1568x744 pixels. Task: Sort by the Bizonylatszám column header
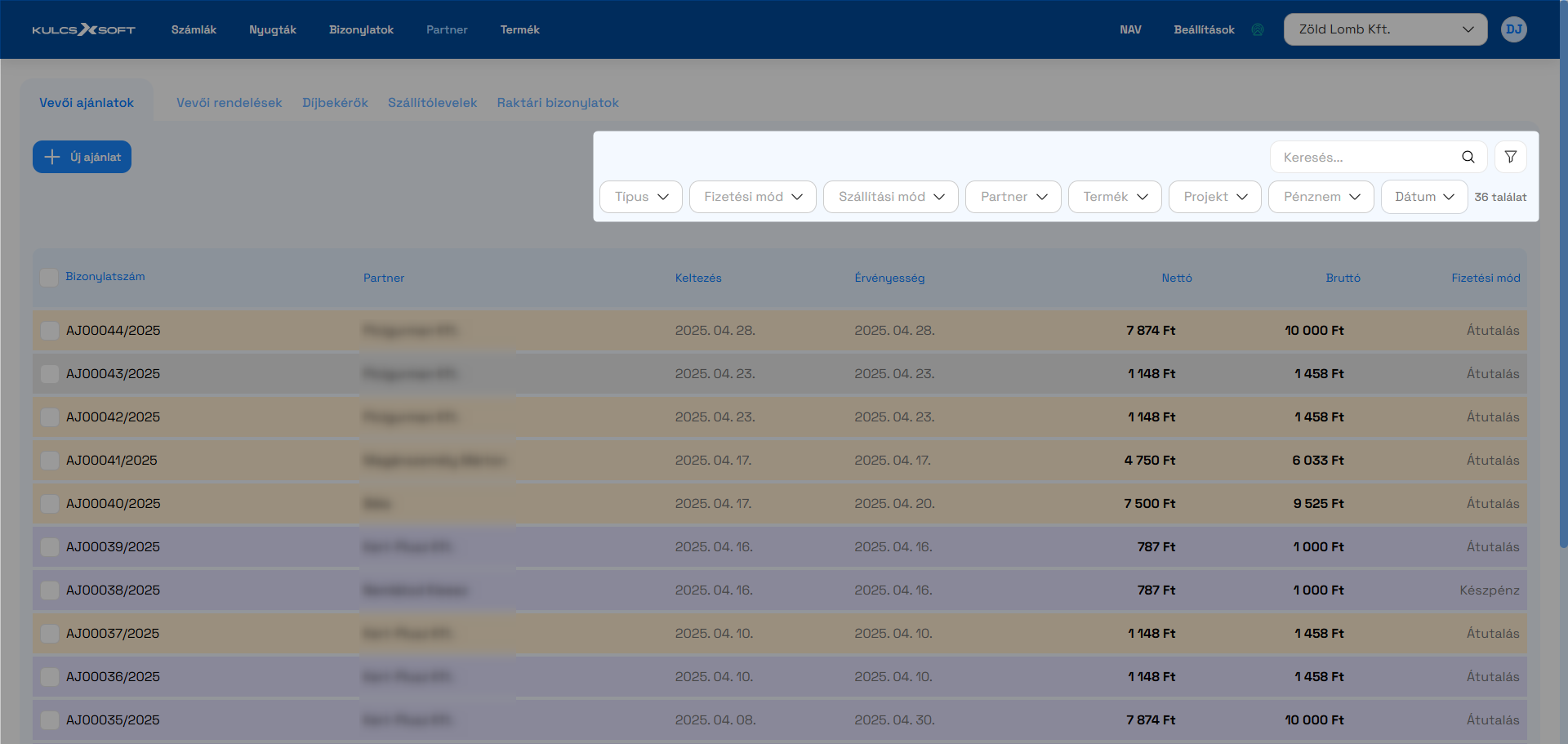coord(105,277)
